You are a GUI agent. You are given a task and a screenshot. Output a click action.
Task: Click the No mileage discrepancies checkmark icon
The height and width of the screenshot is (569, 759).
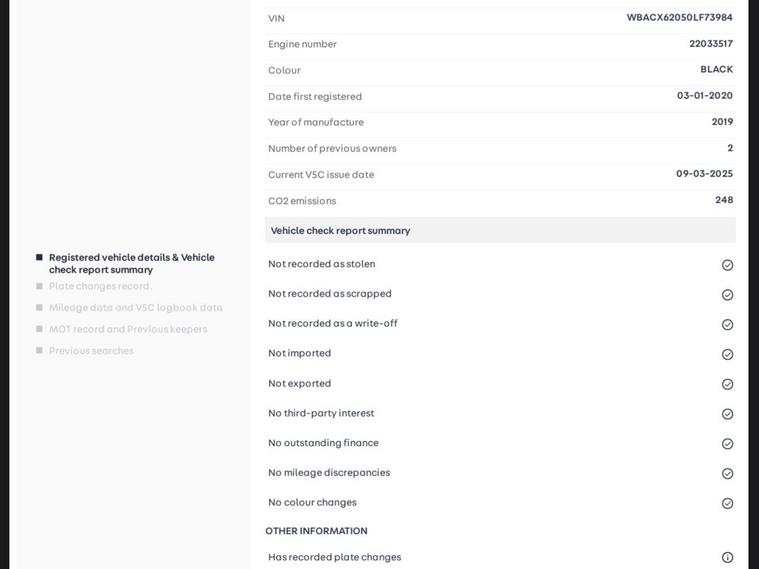pyautogui.click(x=727, y=474)
